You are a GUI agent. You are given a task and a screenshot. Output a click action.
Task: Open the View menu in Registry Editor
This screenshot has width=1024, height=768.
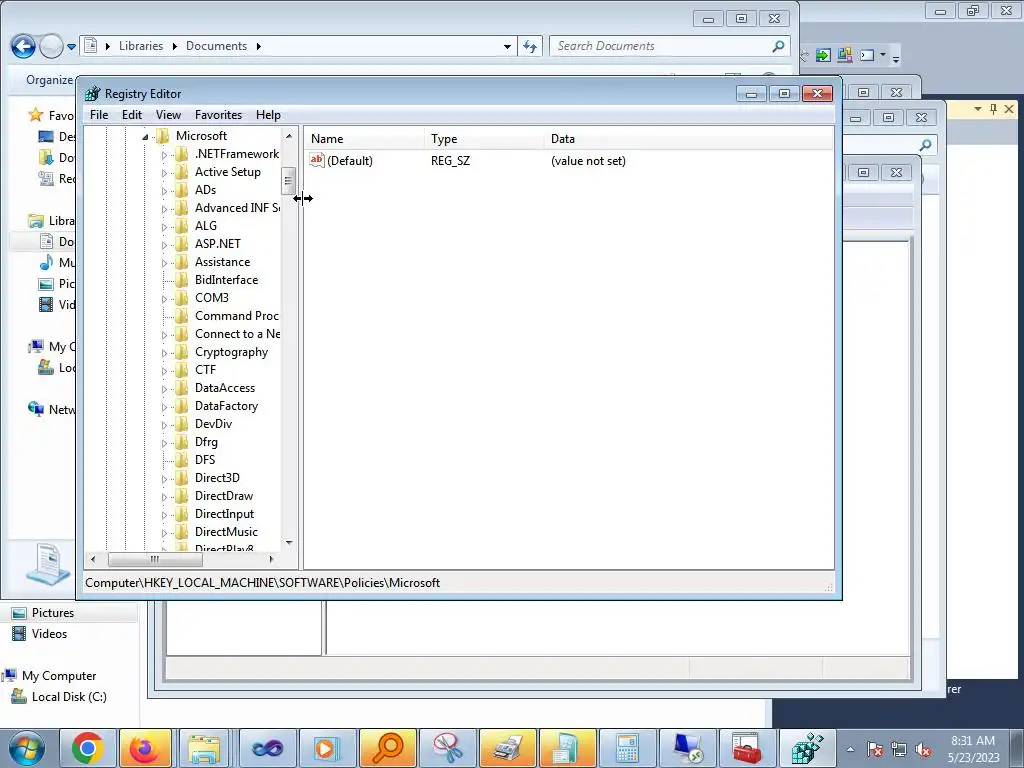click(168, 115)
